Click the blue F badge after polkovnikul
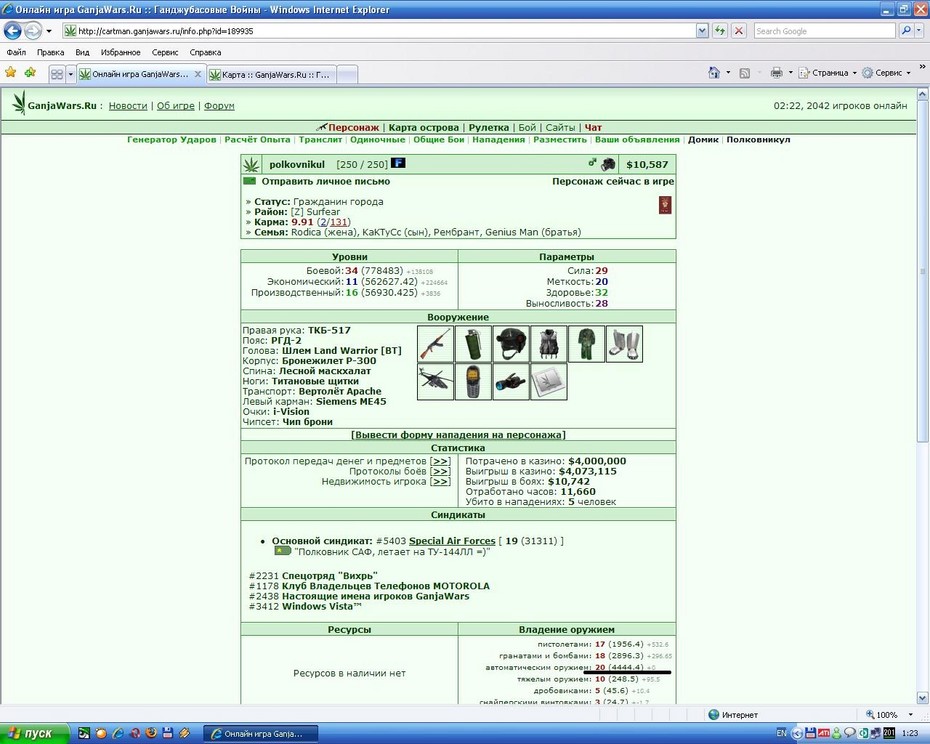The image size is (930, 744). click(398, 163)
